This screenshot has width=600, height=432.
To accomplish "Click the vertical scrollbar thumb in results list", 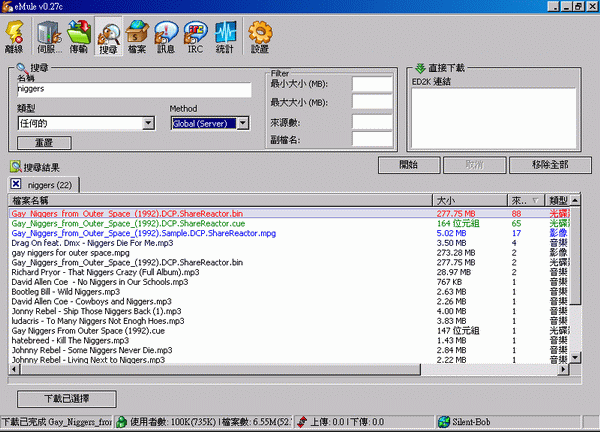I will [575, 255].
